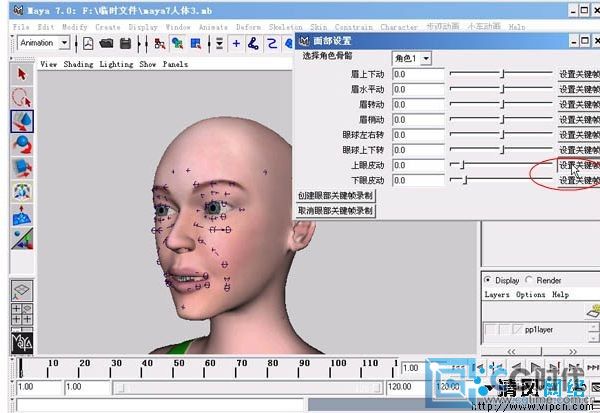This screenshot has width=600, height=413.
Task: Activate the Move tool in toolbox
Action: 22,121
